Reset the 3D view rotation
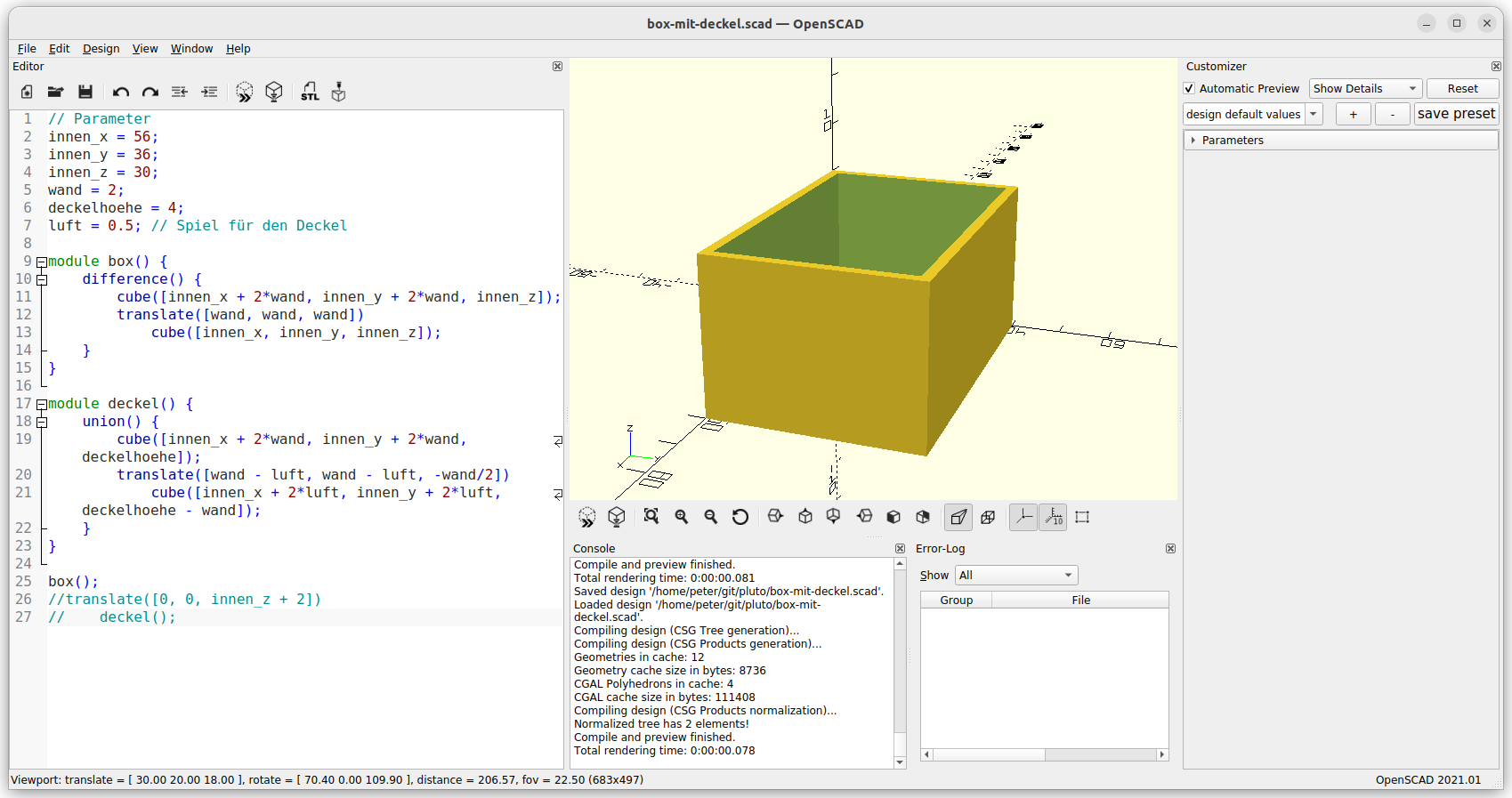The height and width of the screenshot is (798, 1512). click(x=740, y=517)
